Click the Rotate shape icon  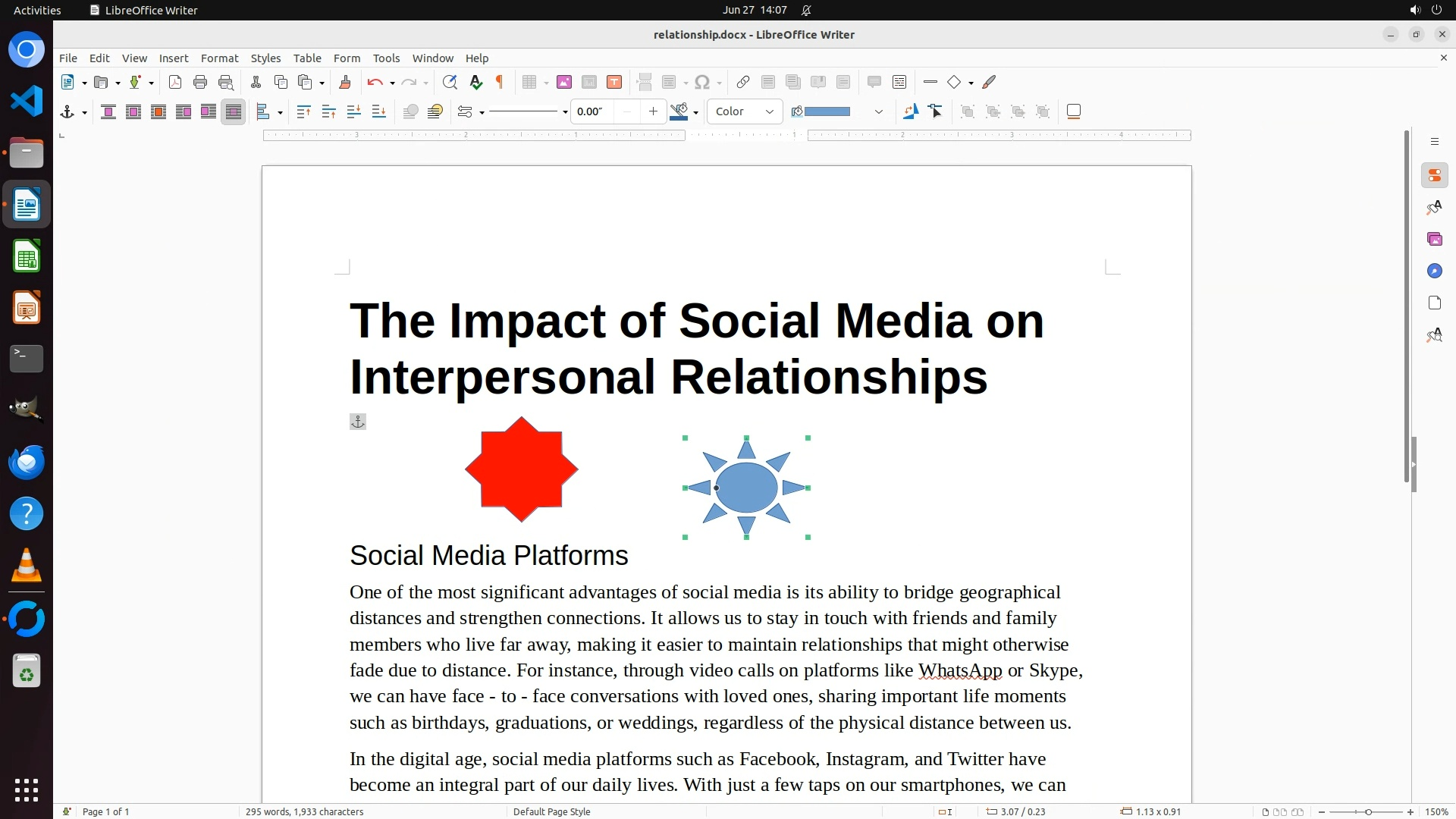[x=910, y=111]
